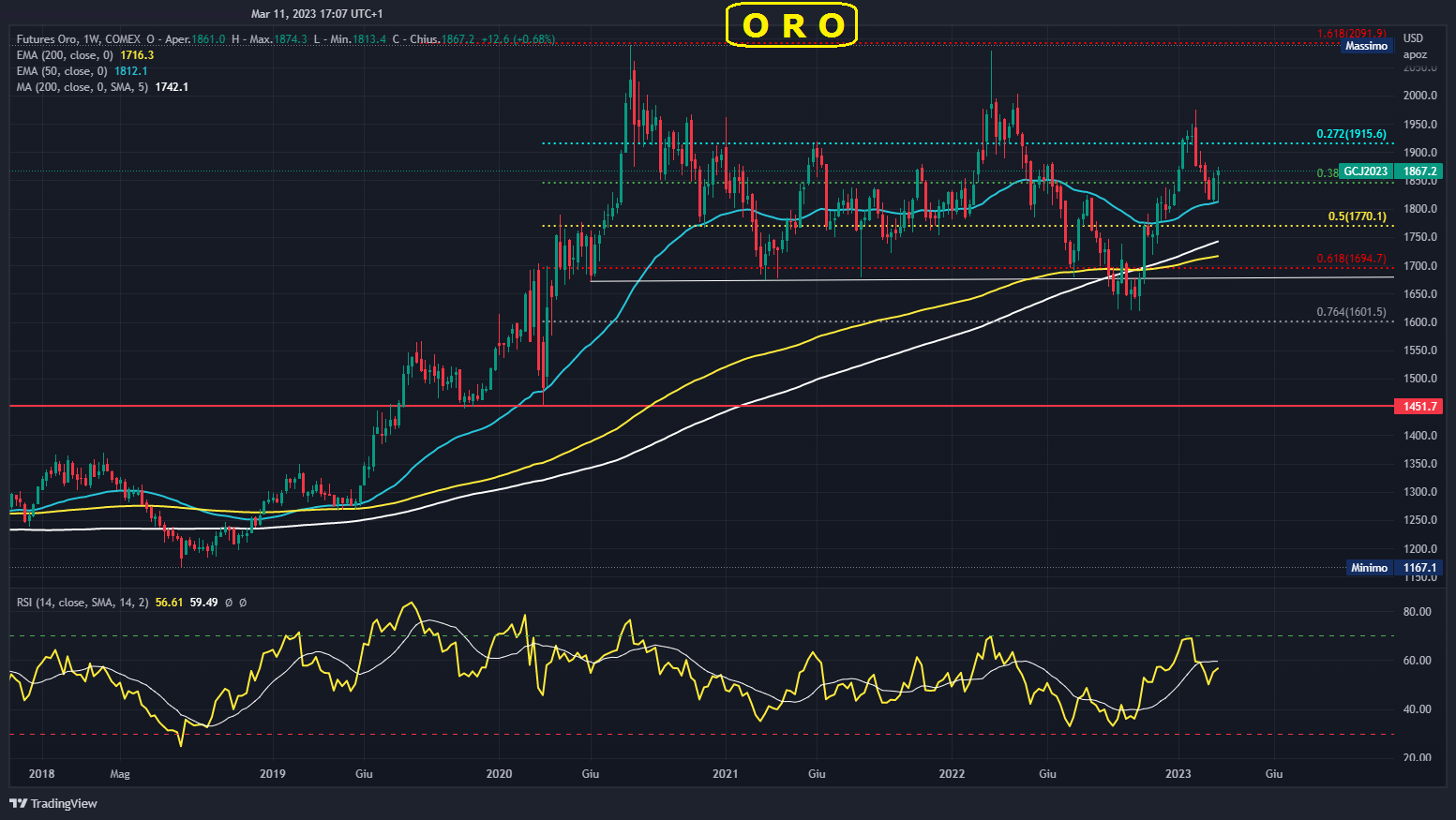Click the Minimo value tag 1167.1
Image resolution: width=1456 pixels, height=820 pixels.
(x=1419, y=568)
